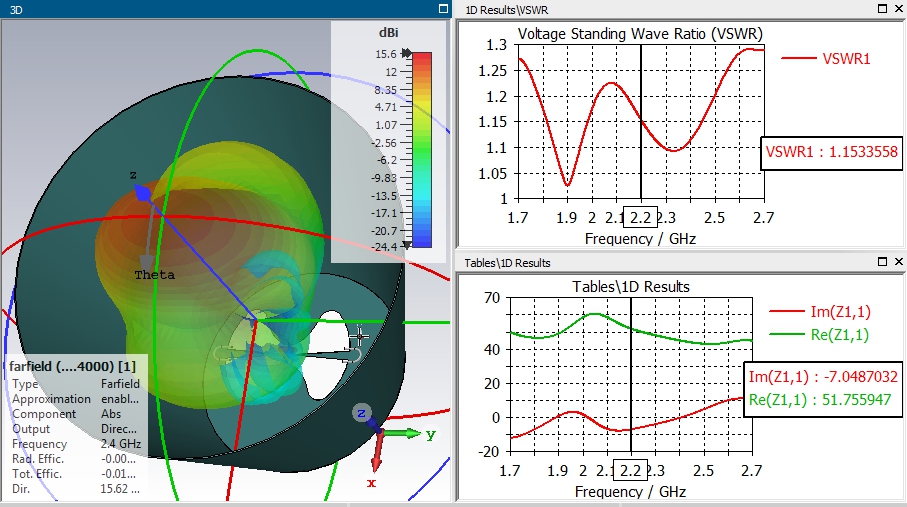Click the dBi color scale bar
907x507 pixels.
pos(421,149)
